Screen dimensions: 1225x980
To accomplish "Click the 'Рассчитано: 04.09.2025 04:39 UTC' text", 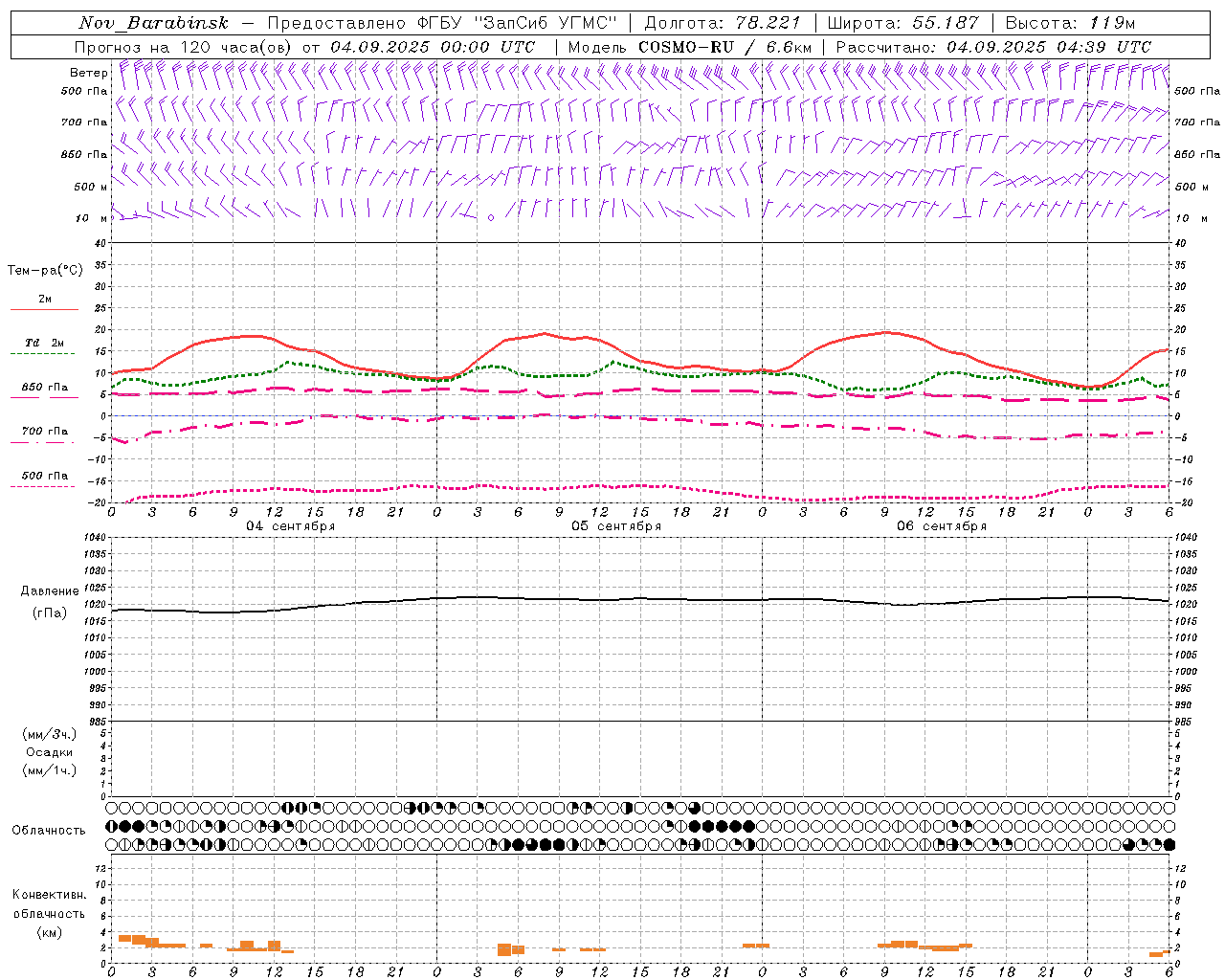I will pos(993,47).
